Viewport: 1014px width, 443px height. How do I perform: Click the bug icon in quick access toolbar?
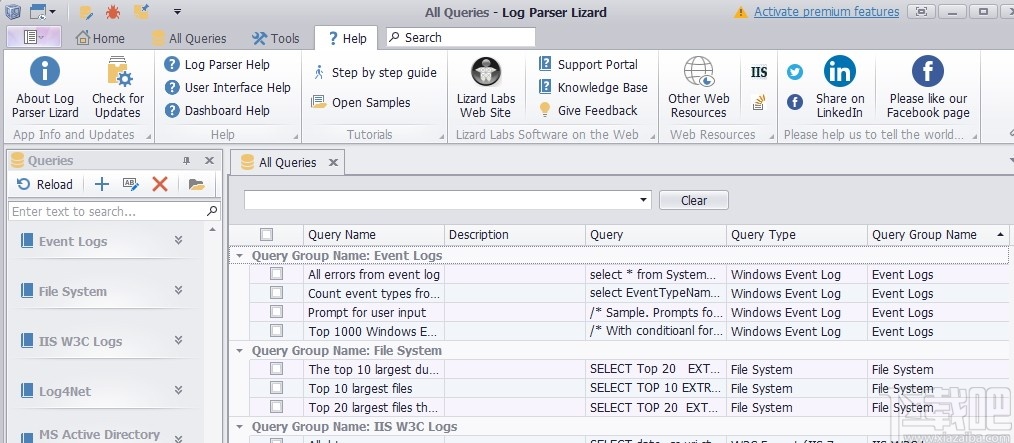click(x=113, y=12)
